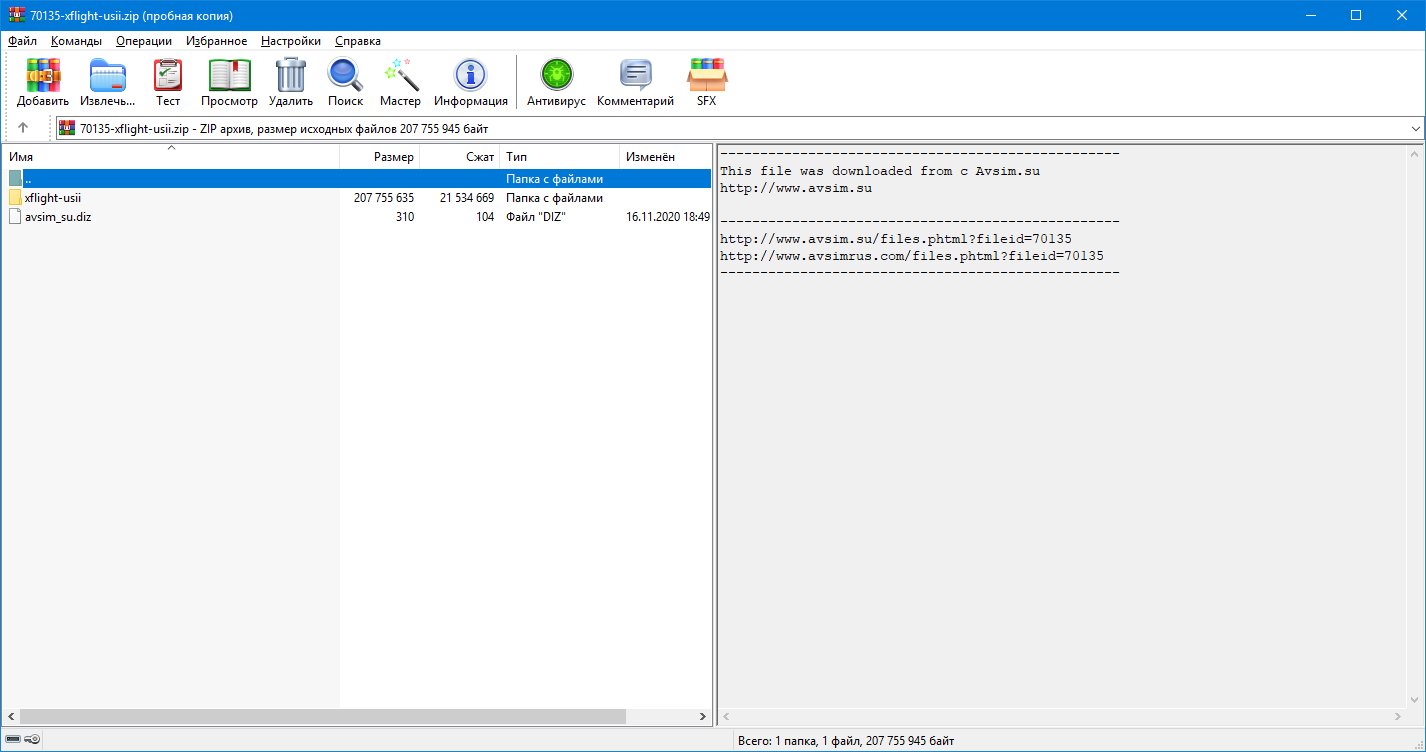Open the Просмотр (View) book icon
1426x752 pixels.
click(229, 76)
